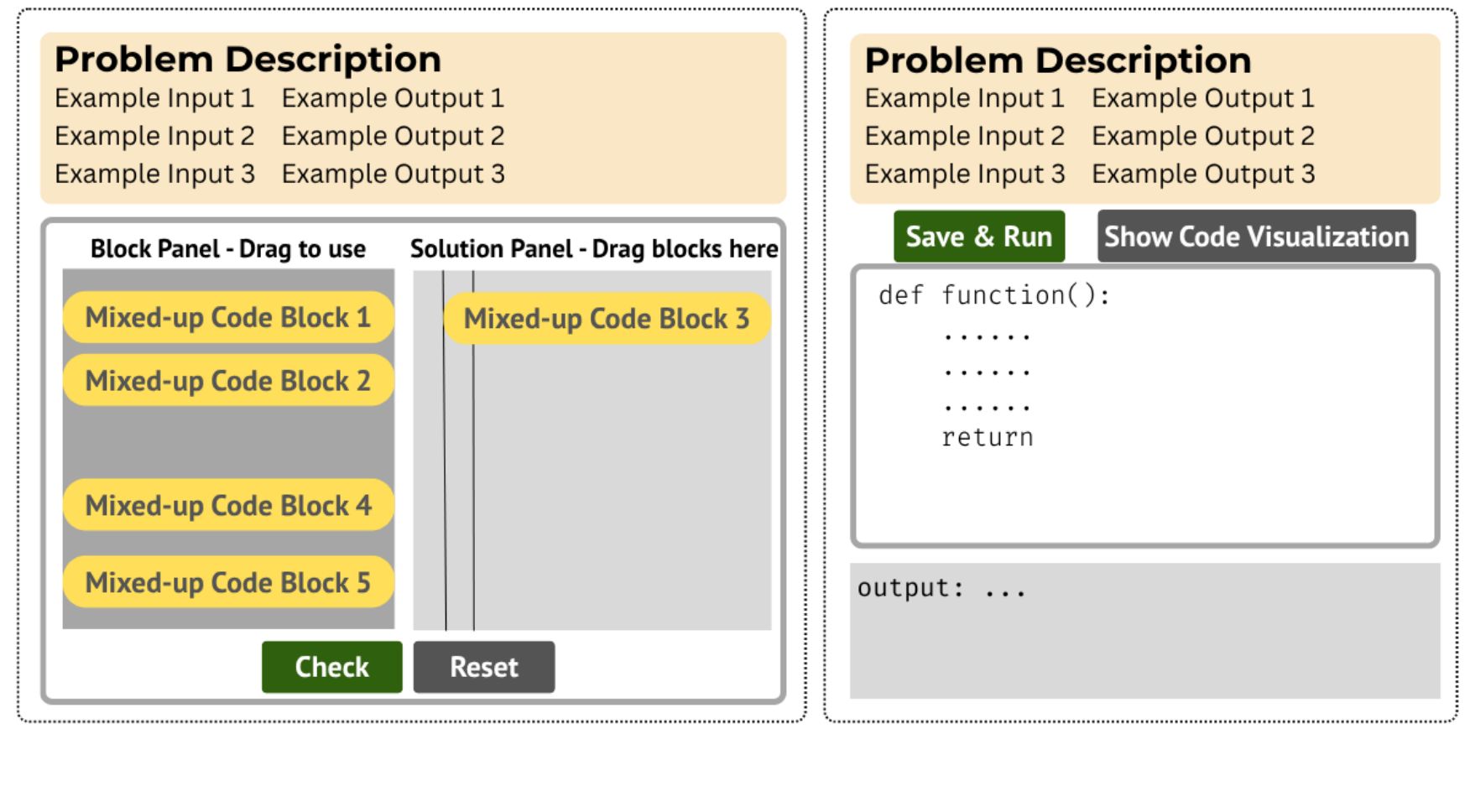Click the 'Block Panel - Drag to use' heading

point(227,249)
